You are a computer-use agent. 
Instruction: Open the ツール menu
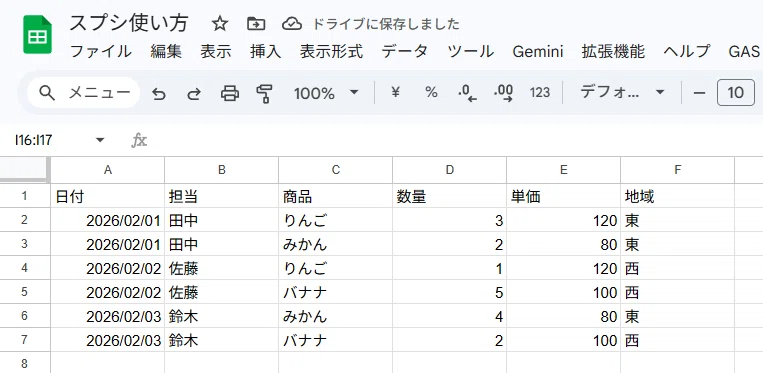pyautogui.click(x=471, y=51)
